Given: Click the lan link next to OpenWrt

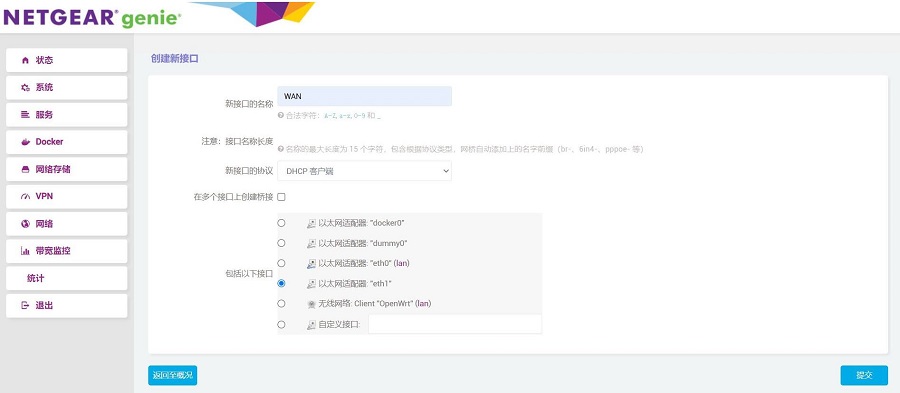Looking at the screenshot, I should (x=423, y=303).
